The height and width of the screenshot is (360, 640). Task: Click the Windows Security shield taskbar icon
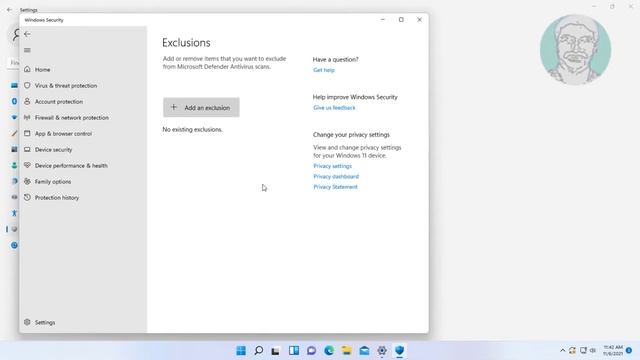(400, 350)
